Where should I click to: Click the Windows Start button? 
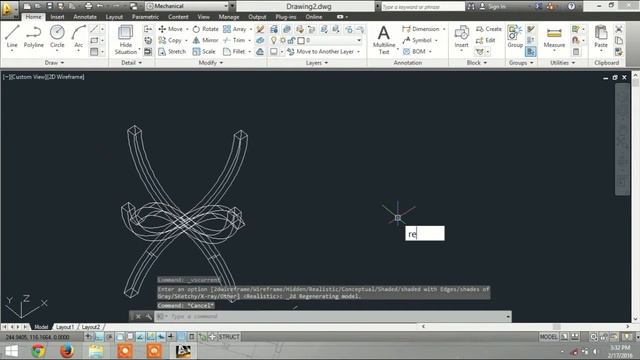[11, 351]
